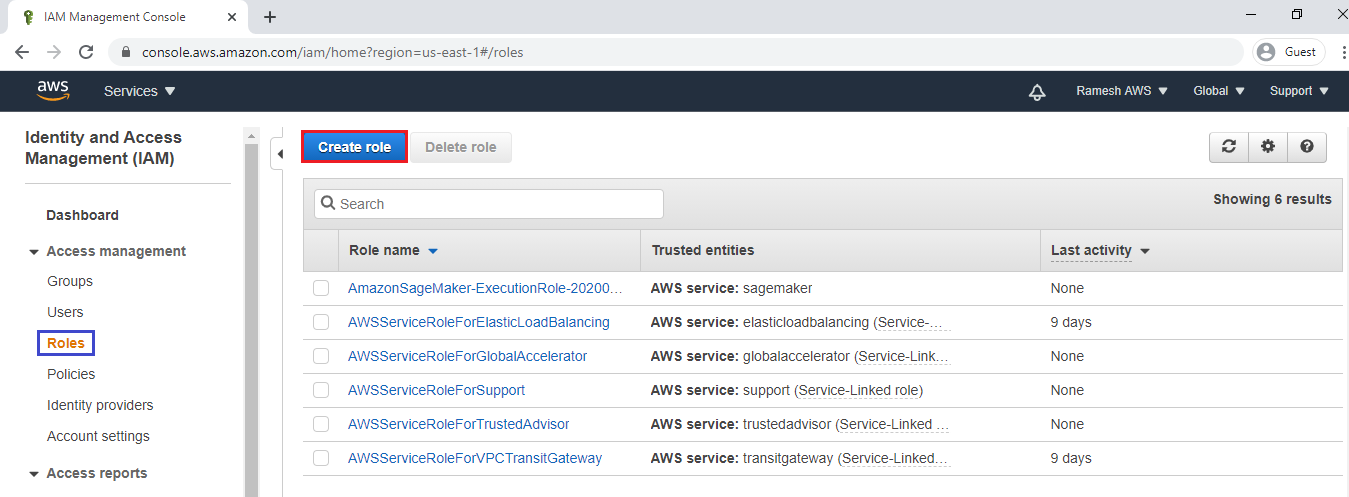Open Dashboard in the sidebar

point(82,215)
